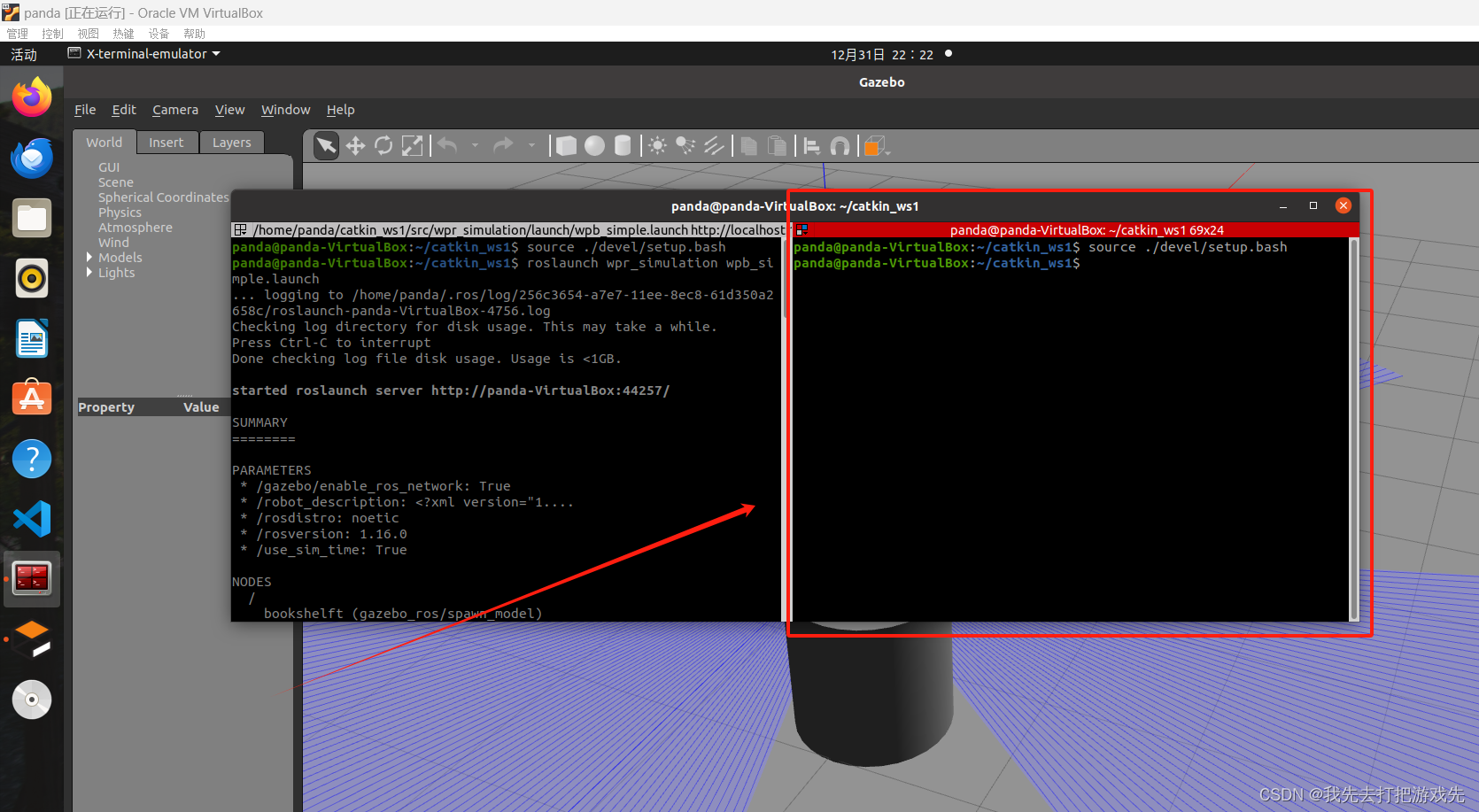
Task: Click the left terminal pane title bar
Action: [x=508, y=230]
